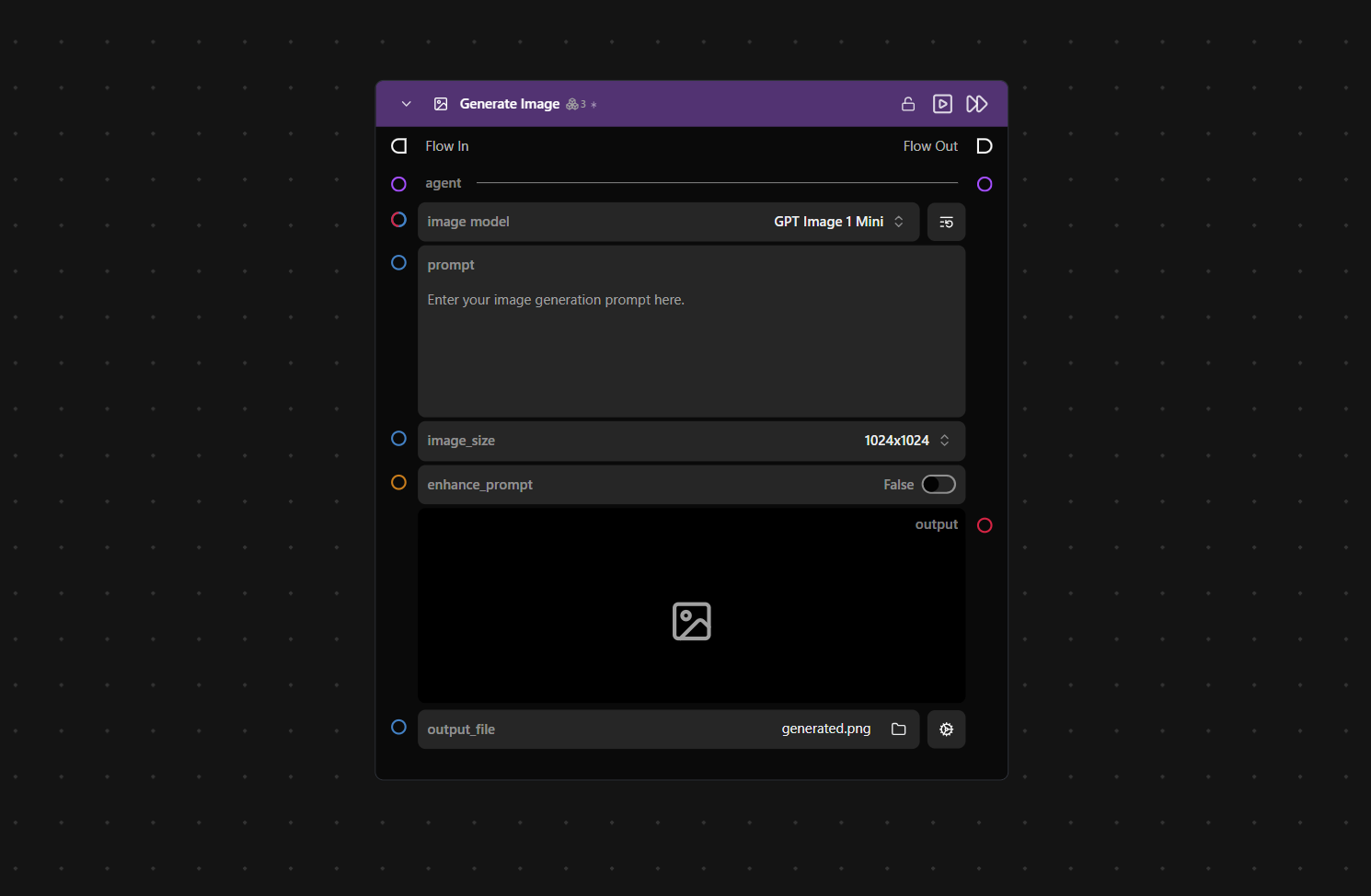
Task: Enable the enhance_prompt toggle
Action: coord(939,485)
